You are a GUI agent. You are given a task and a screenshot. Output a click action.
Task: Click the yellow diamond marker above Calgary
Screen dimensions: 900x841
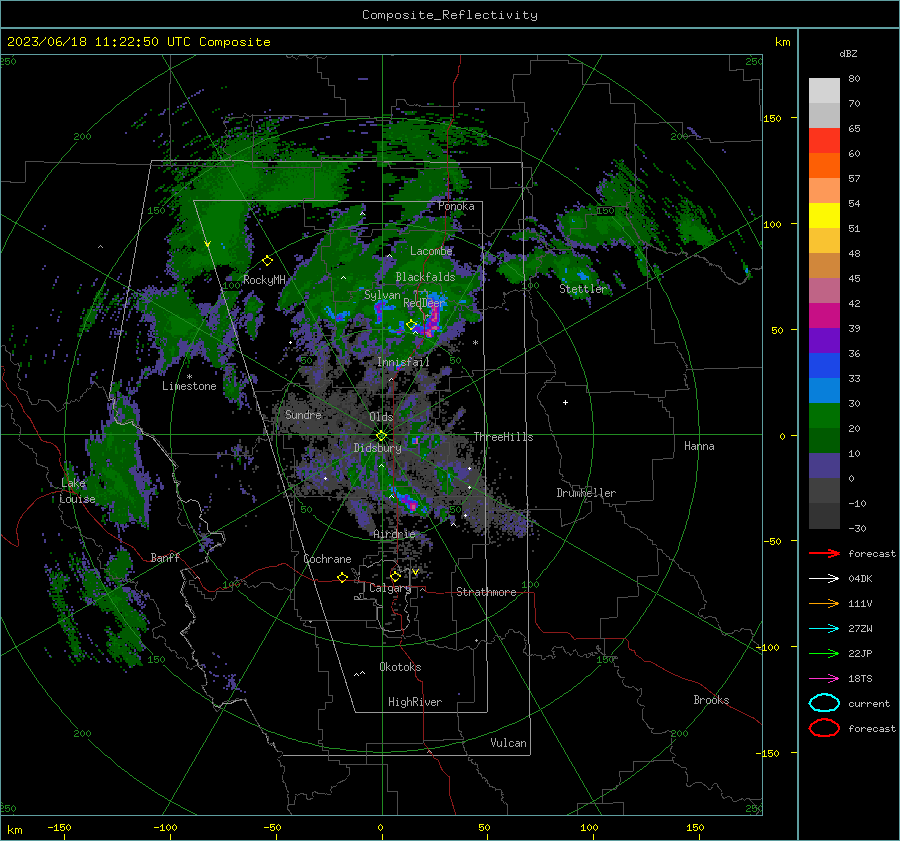pyautogui.click(x=395, y=576)
